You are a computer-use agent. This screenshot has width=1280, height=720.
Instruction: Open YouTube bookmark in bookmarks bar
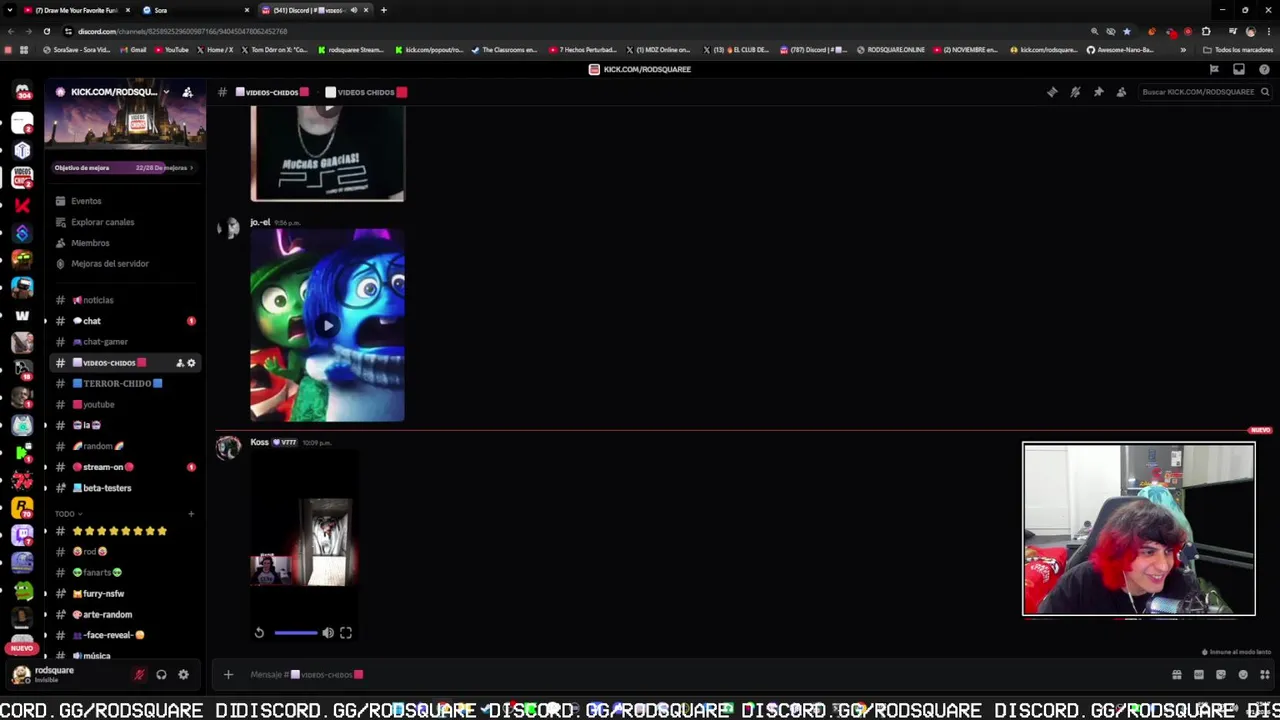pyautogui.click(x=171, y=50)
